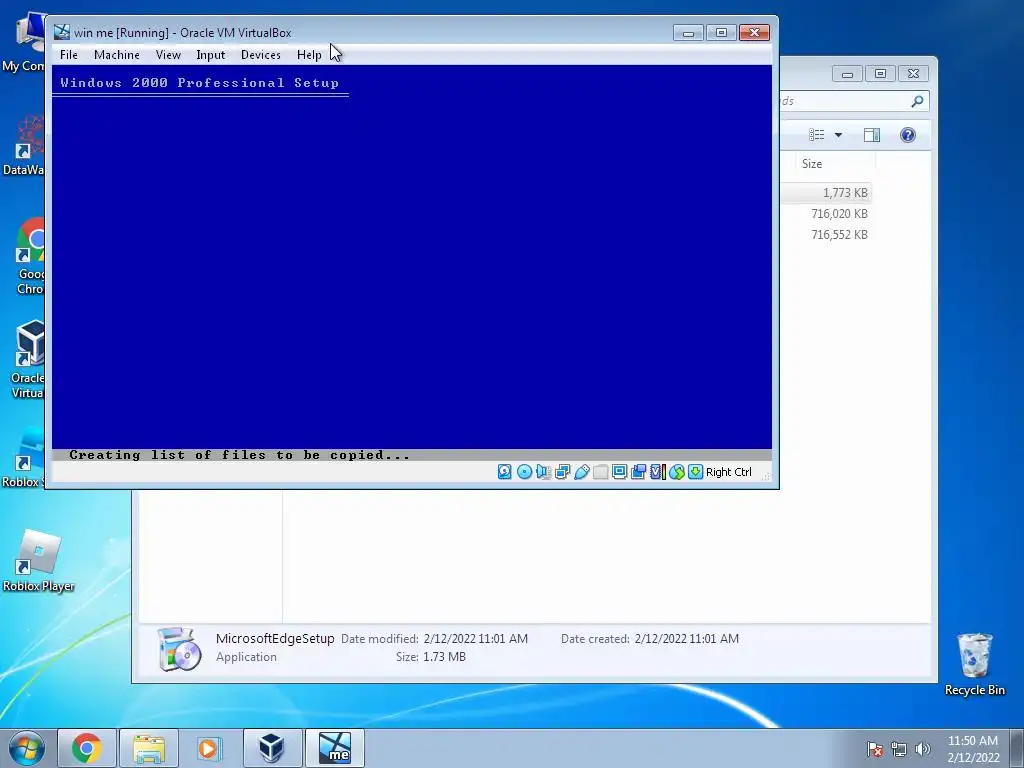1024x768 pixels.
Task: Toggle the preview pane icon in Explorer
Action: point(872,135)
